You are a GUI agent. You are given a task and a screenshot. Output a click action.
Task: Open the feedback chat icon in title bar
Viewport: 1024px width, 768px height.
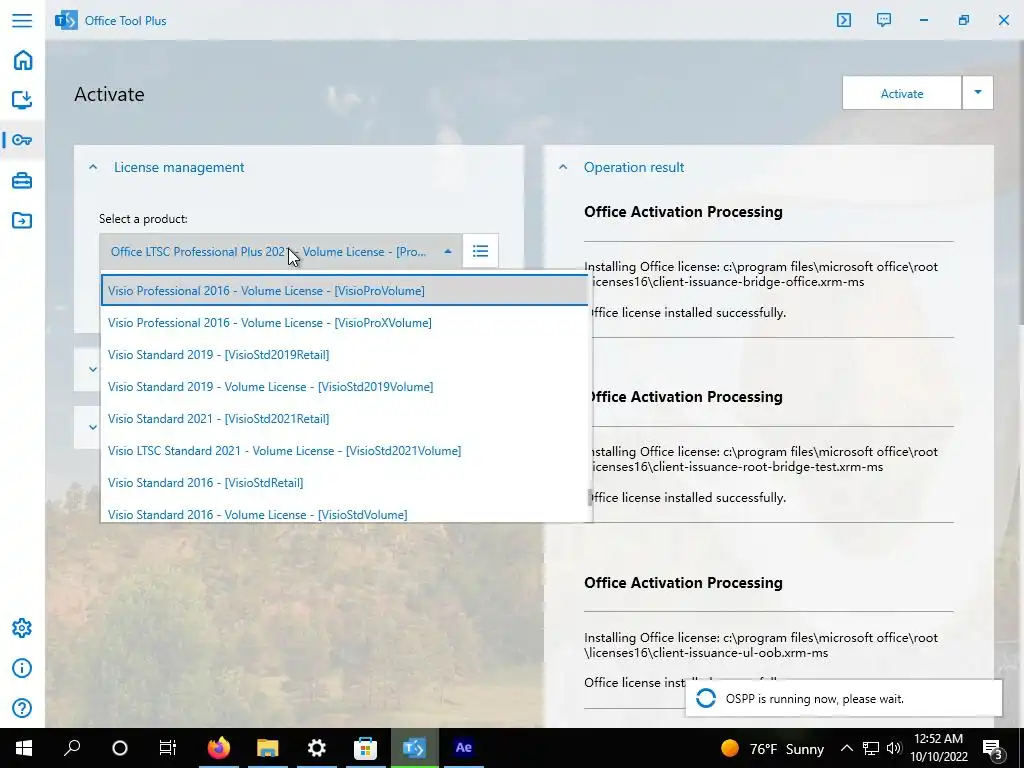click(884, 20)
